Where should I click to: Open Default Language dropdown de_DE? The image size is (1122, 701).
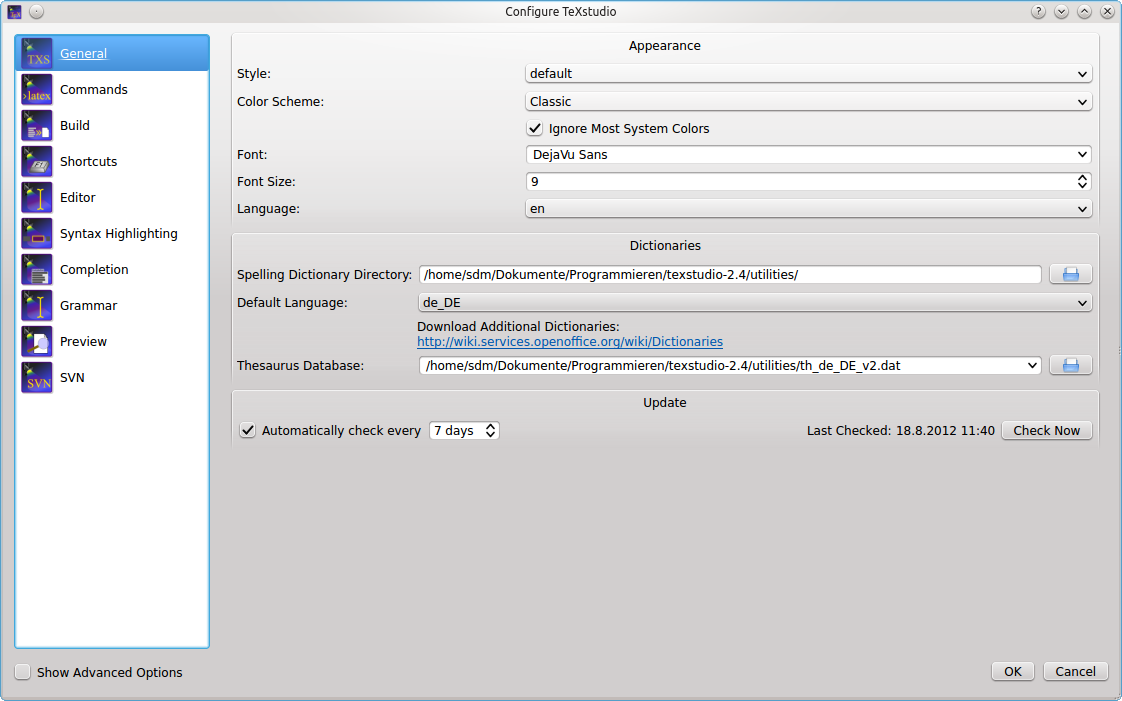(x=755, y=303)
